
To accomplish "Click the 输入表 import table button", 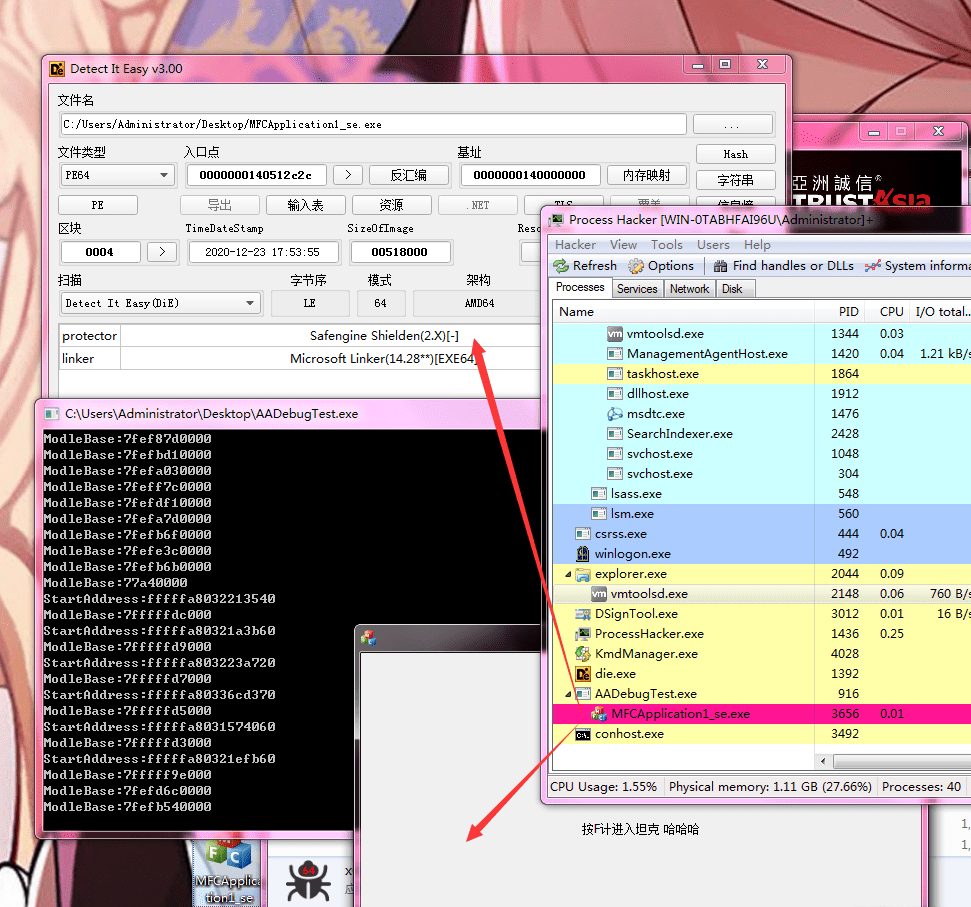I will pyautogui.click(x=306, y=205).
